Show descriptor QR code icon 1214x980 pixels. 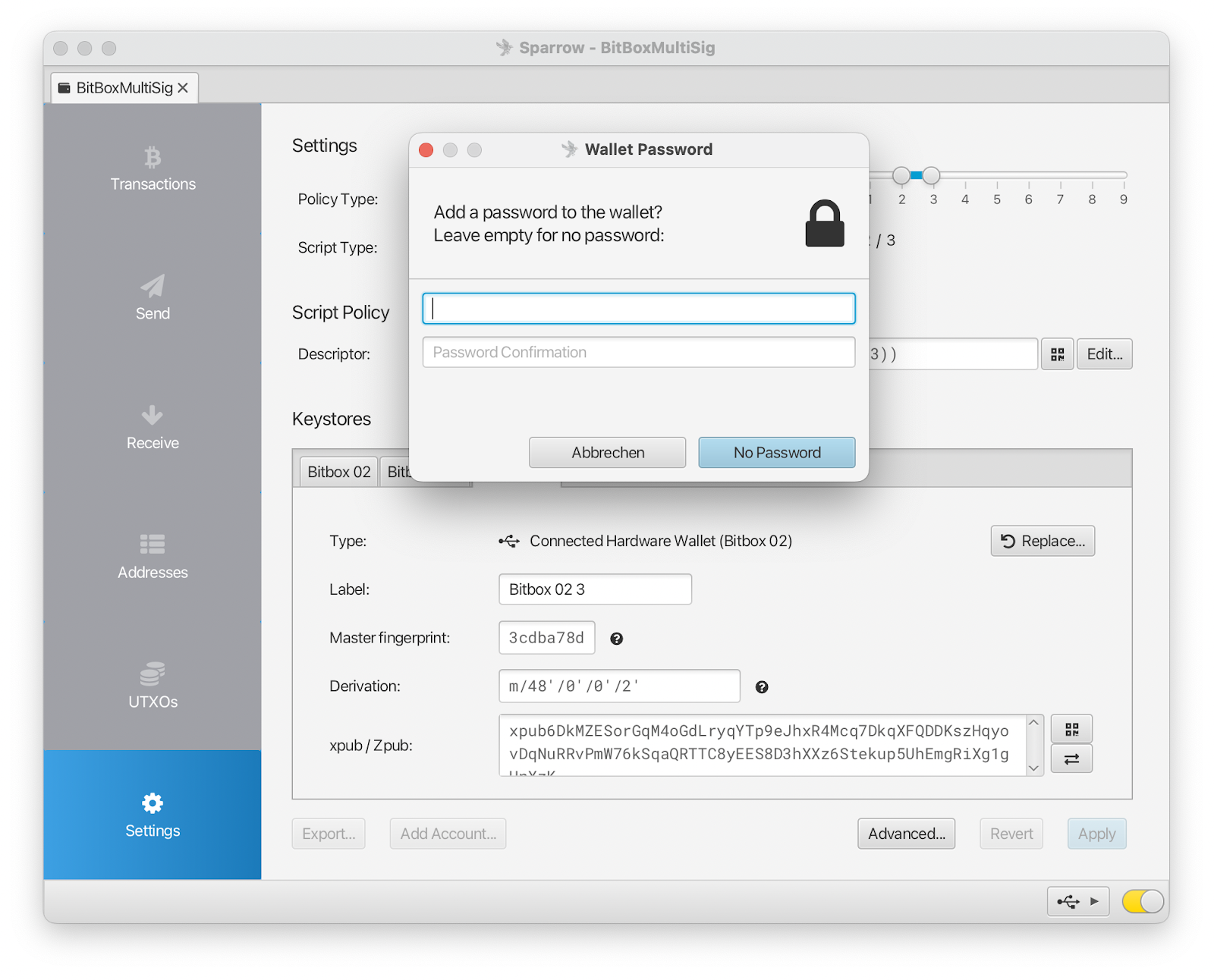(x=1057, y=354)
